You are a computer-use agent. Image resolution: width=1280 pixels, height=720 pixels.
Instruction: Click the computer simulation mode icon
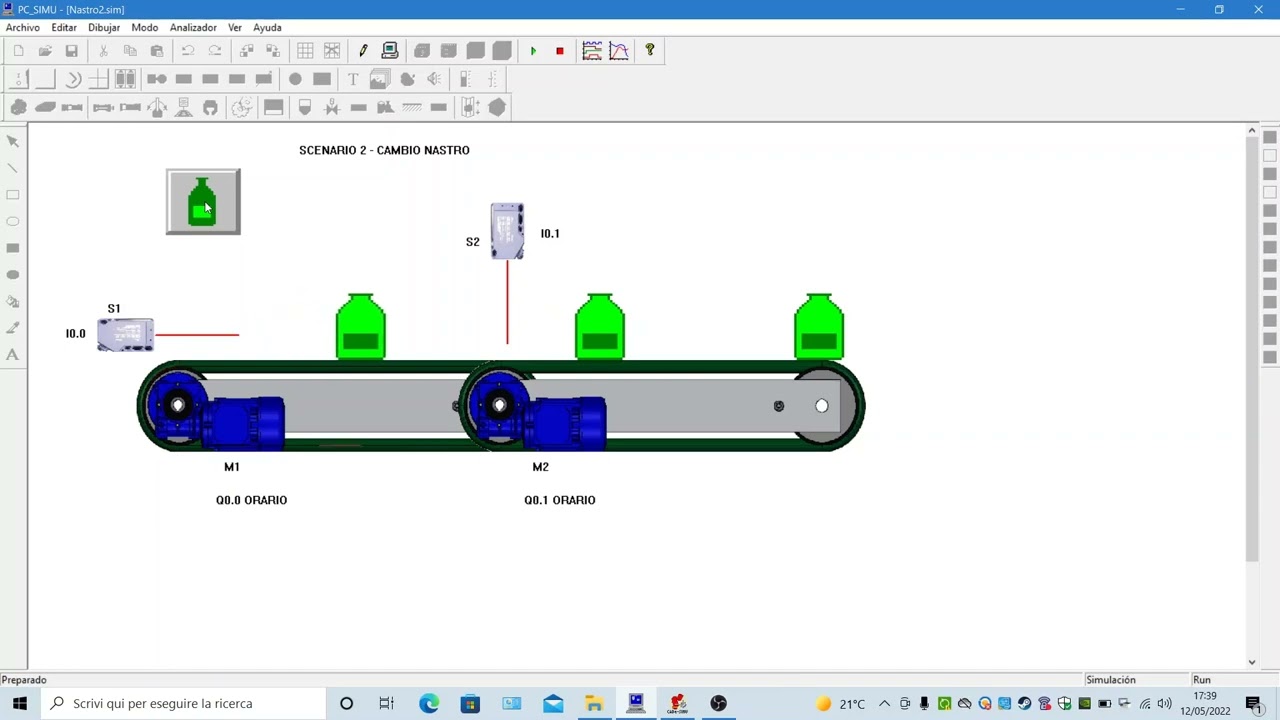click(390, 51)
